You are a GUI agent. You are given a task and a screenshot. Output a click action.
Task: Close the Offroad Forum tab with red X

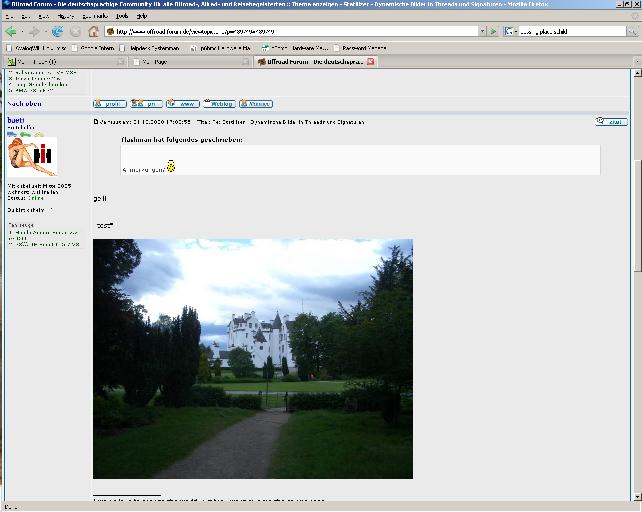pos(371,61)
